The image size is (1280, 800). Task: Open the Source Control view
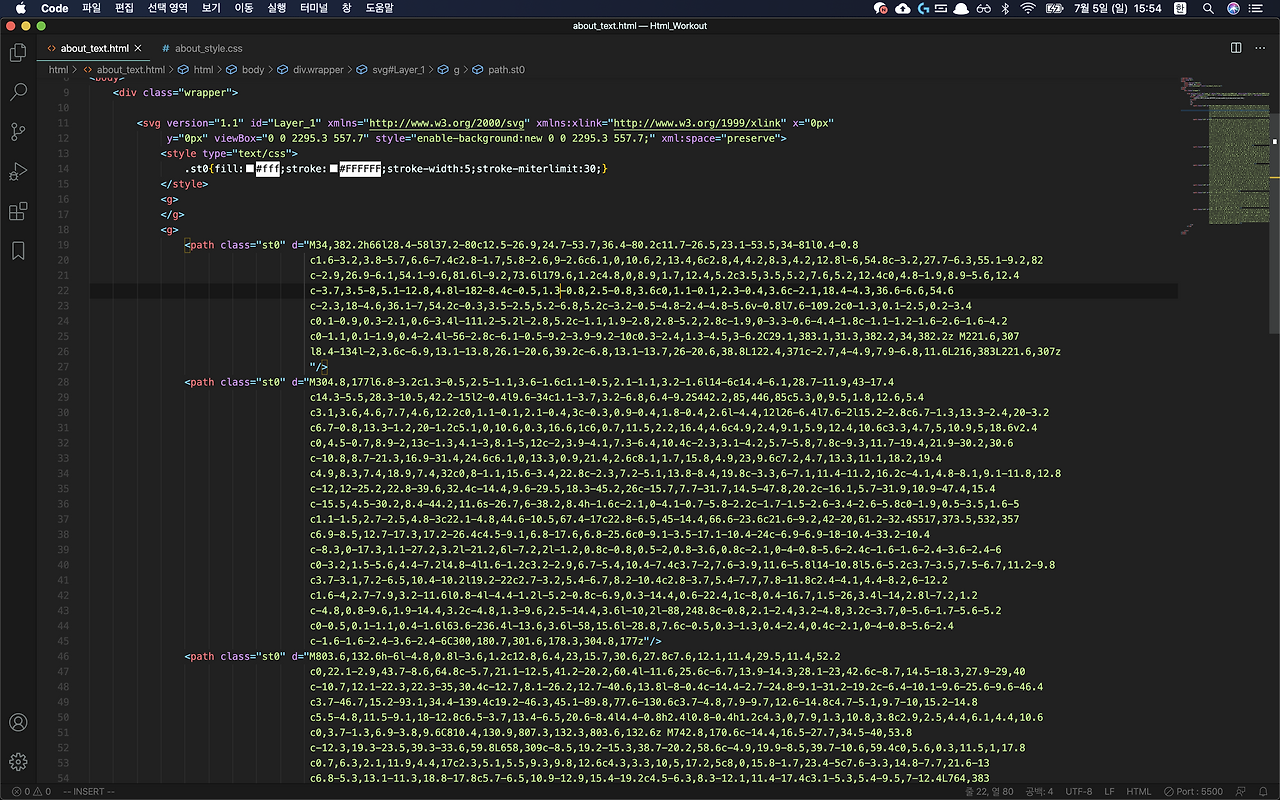tap(18, 132)
